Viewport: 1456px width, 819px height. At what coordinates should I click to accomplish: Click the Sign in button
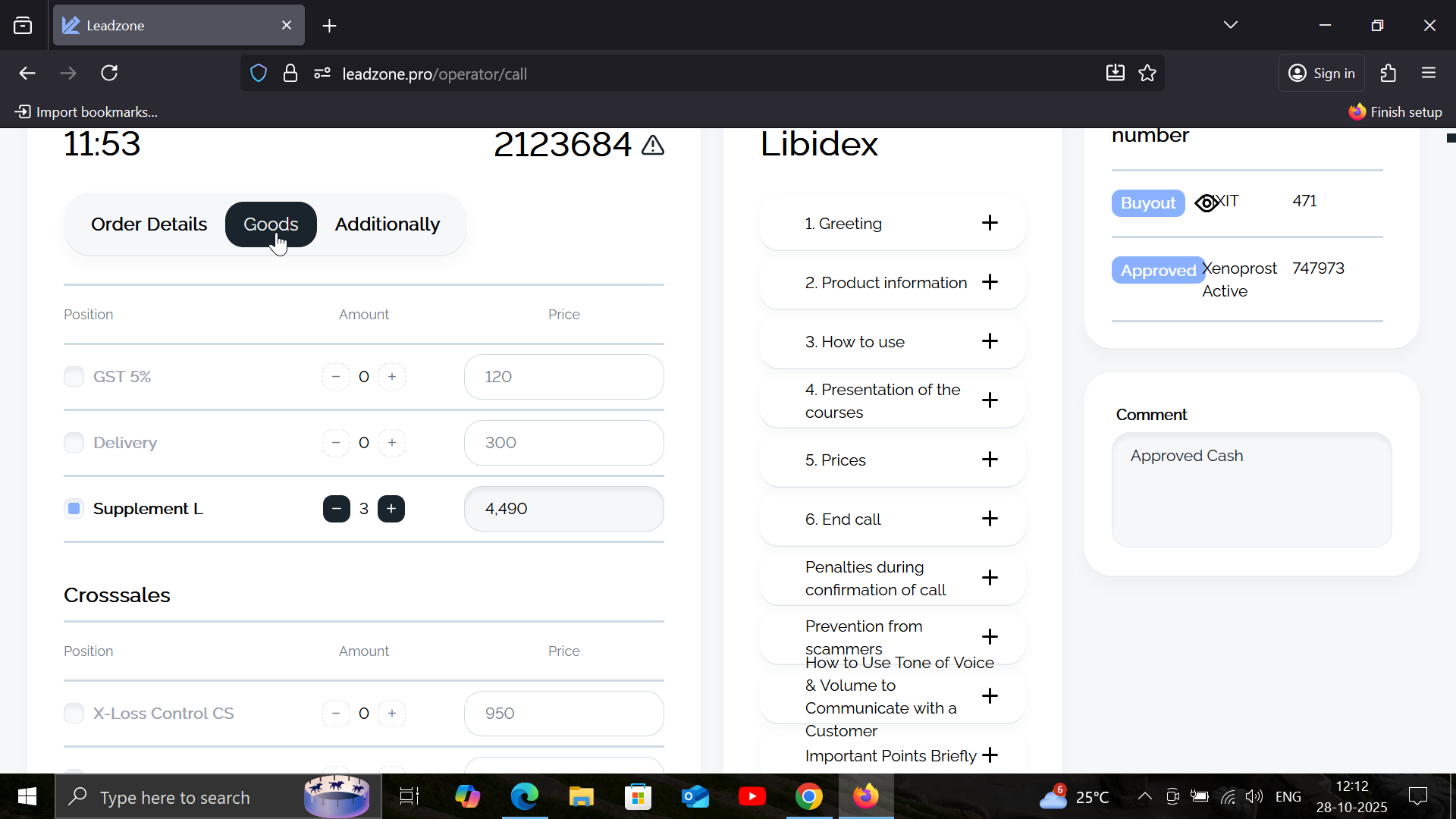pyautogui.click(x=1322, y=74)
